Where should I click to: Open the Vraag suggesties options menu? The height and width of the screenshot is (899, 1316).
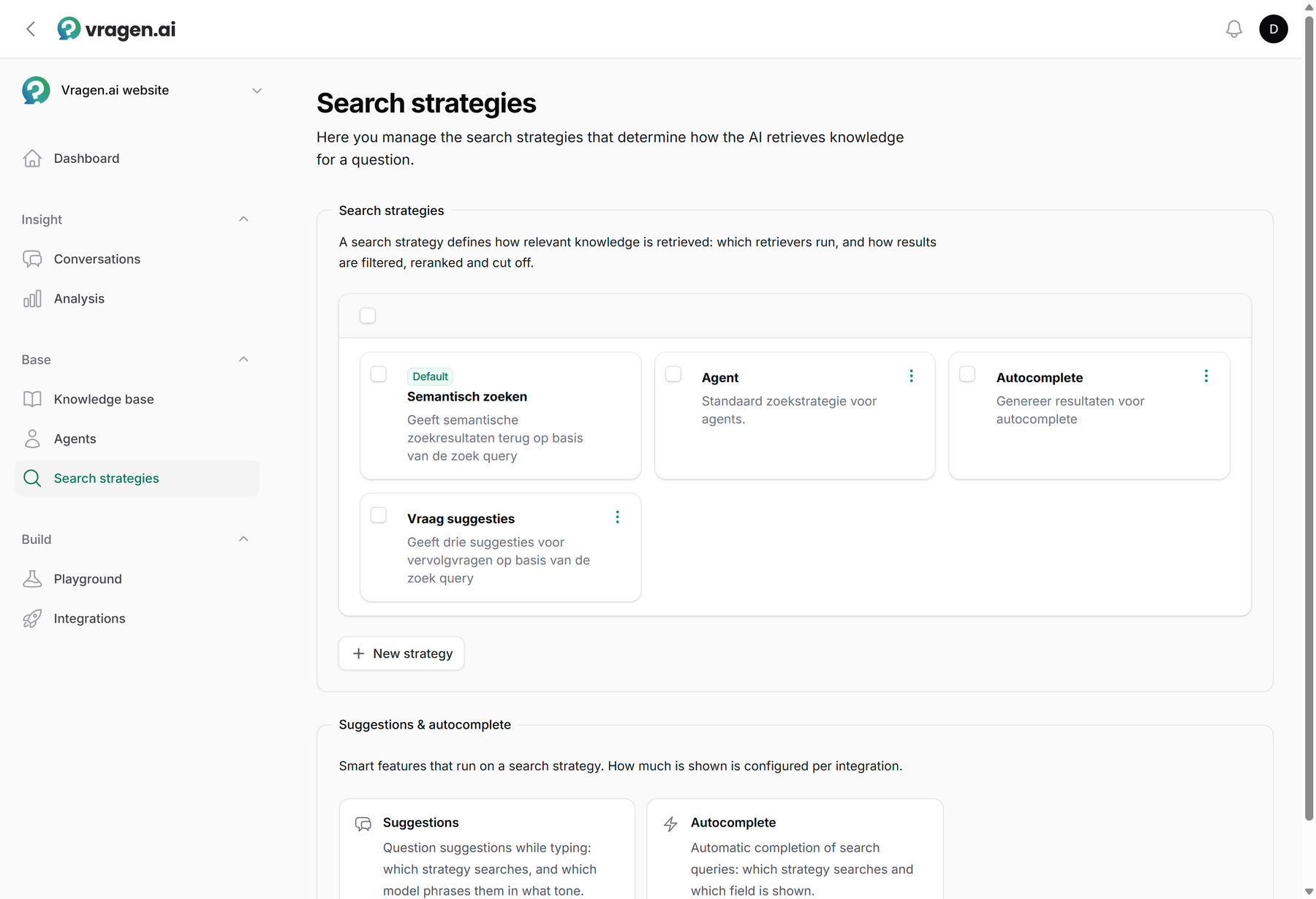point(617,517)
